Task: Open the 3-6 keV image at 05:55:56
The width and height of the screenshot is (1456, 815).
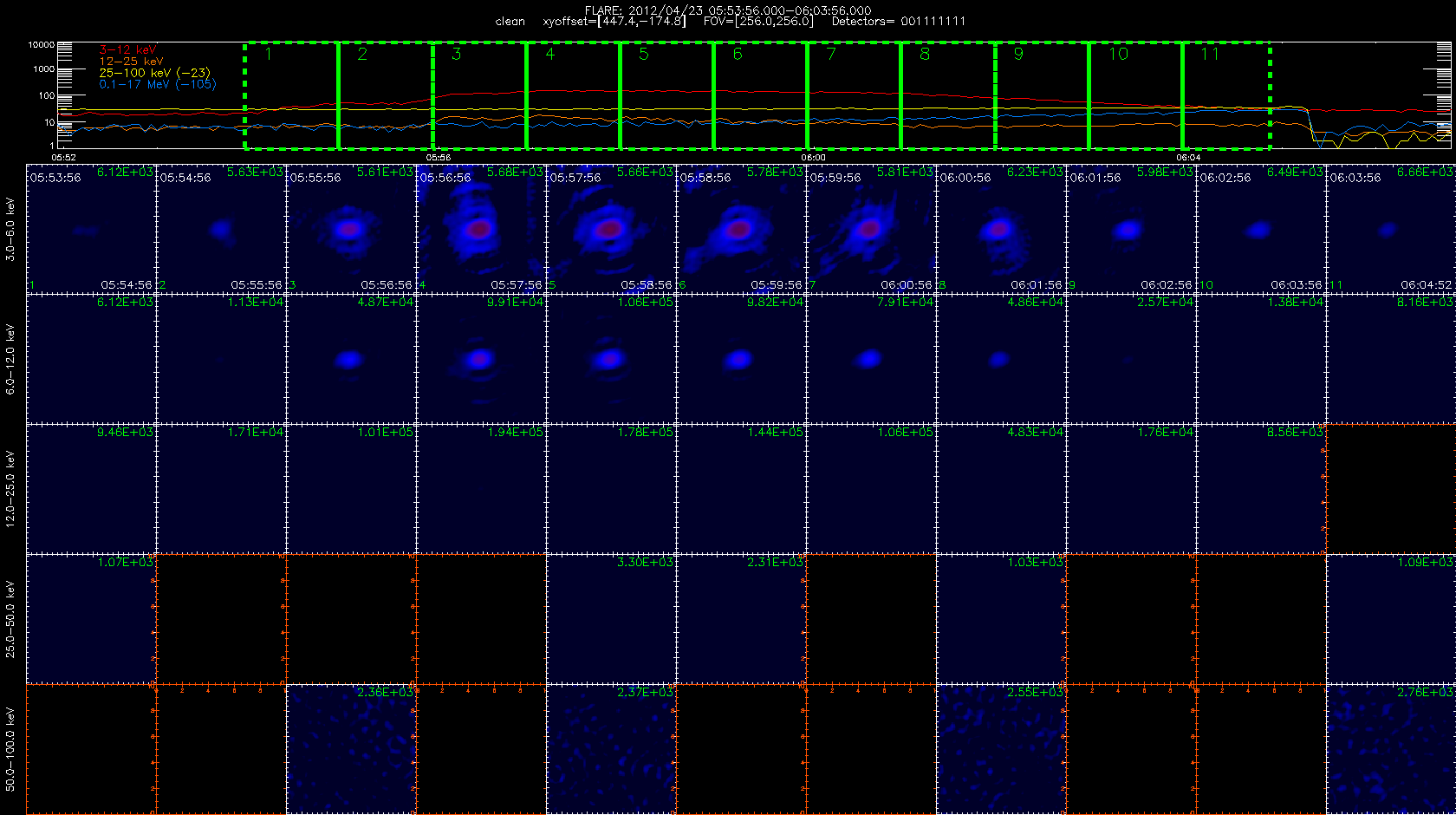Action: pos(351,229)
